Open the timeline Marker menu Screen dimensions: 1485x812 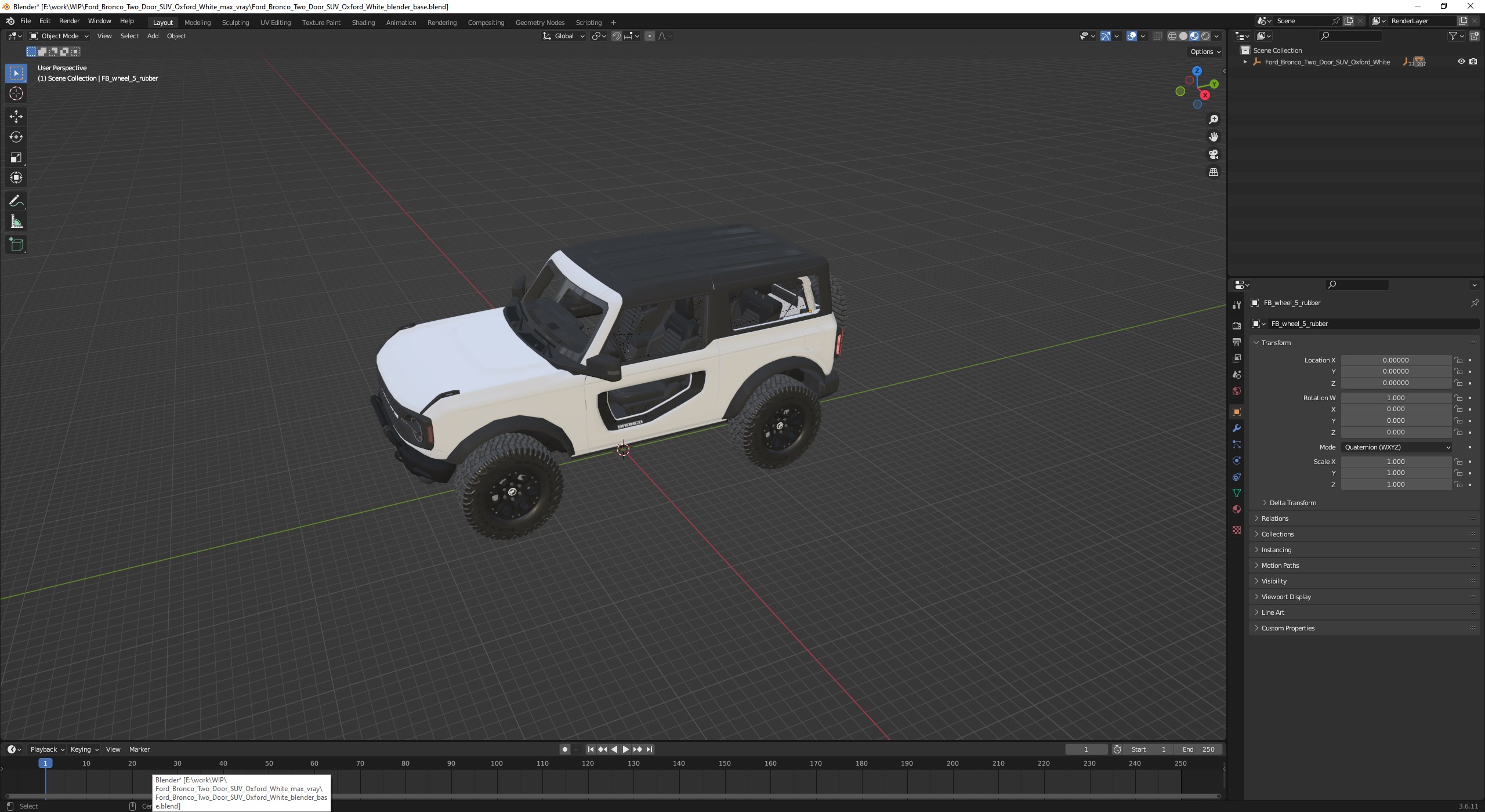pos(139,749)
